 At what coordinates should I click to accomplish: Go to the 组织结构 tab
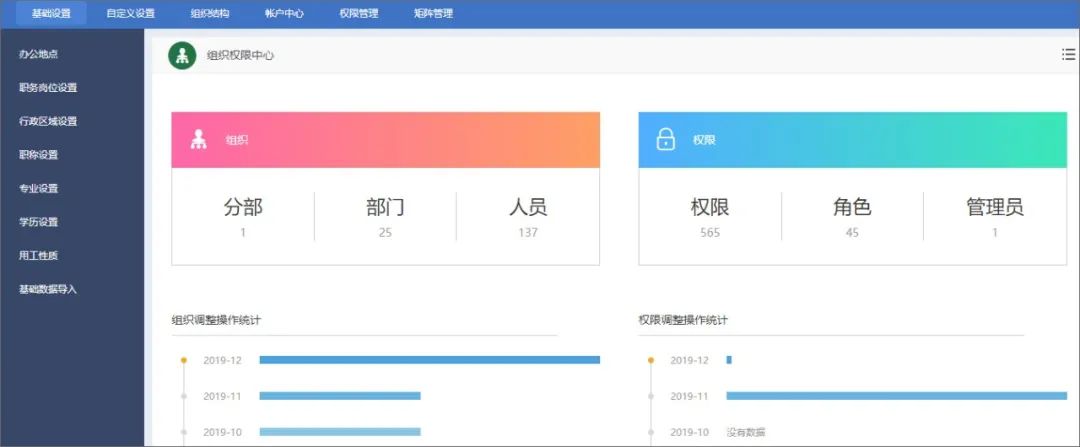210,13
